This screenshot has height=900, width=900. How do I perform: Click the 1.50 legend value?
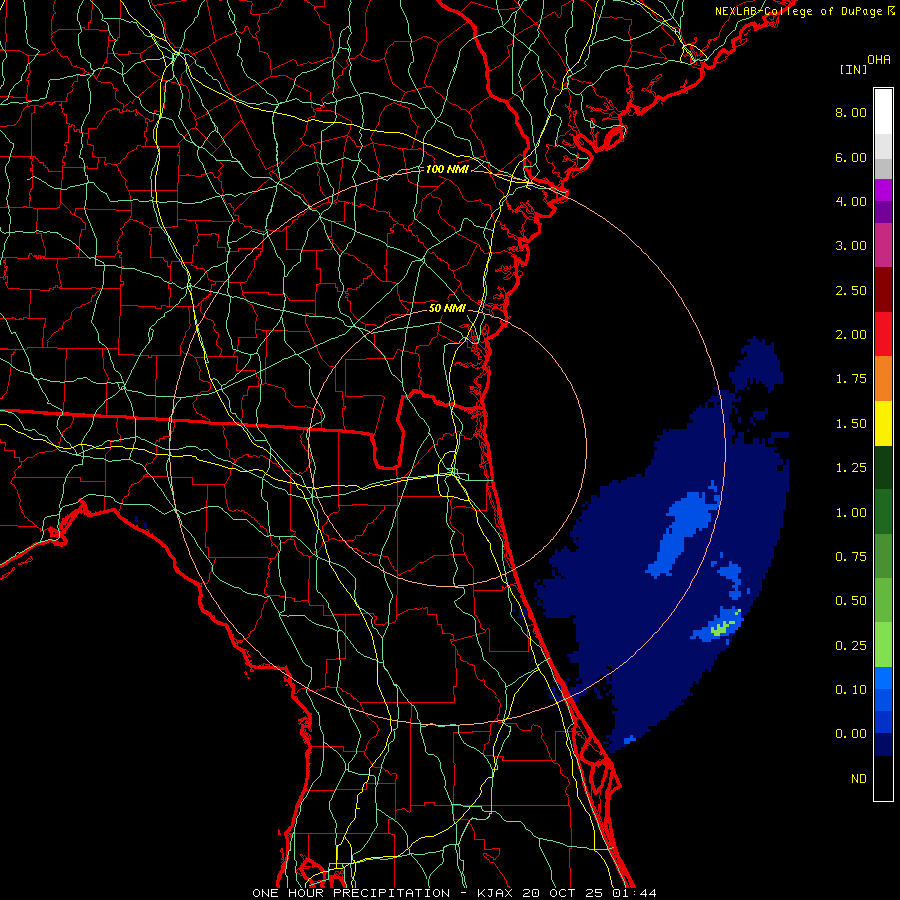[x=851, y=424]
